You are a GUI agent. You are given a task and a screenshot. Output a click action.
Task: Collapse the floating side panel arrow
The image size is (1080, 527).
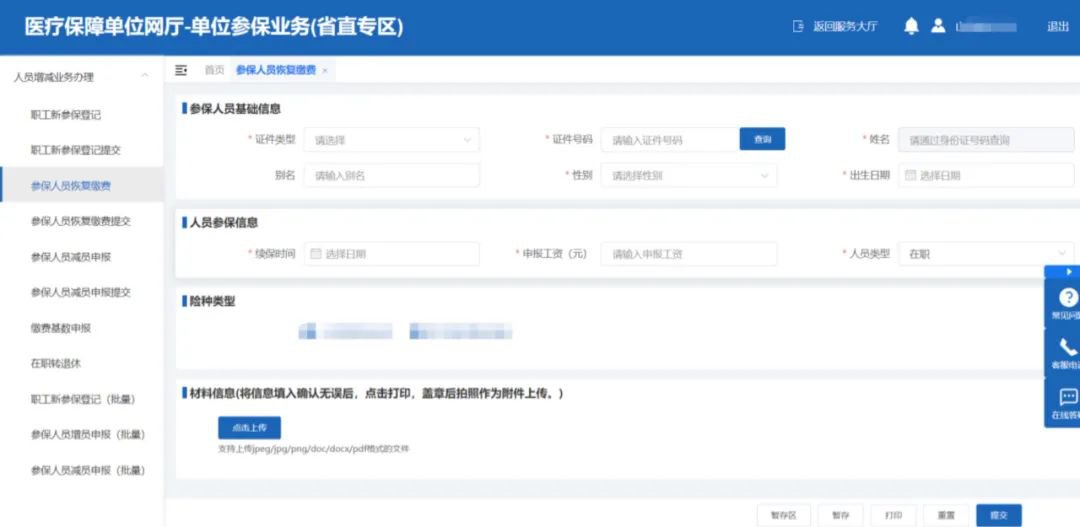(1068, 272)
